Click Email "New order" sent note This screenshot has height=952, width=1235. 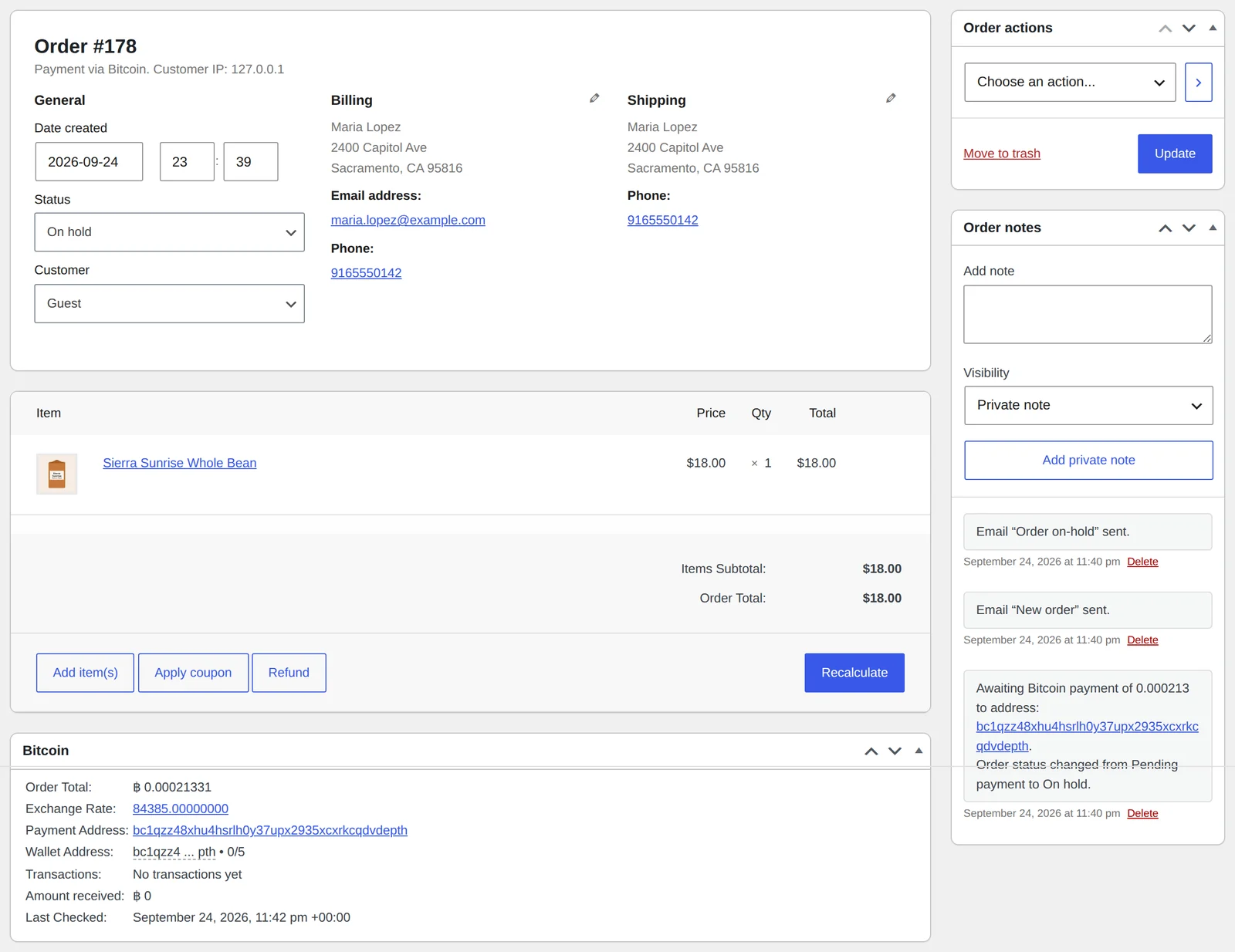(1088, 610)
